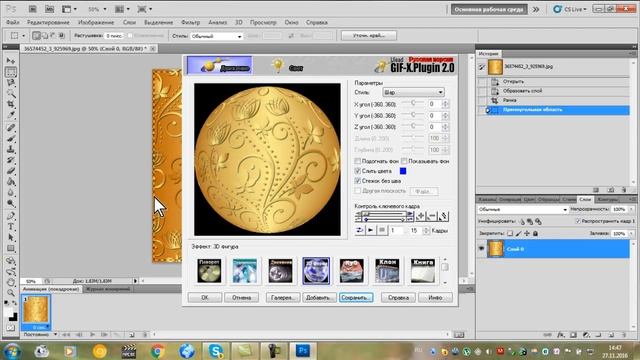Open the 'Файл' menu
The image size is (640, 360).
click(13, 22)
